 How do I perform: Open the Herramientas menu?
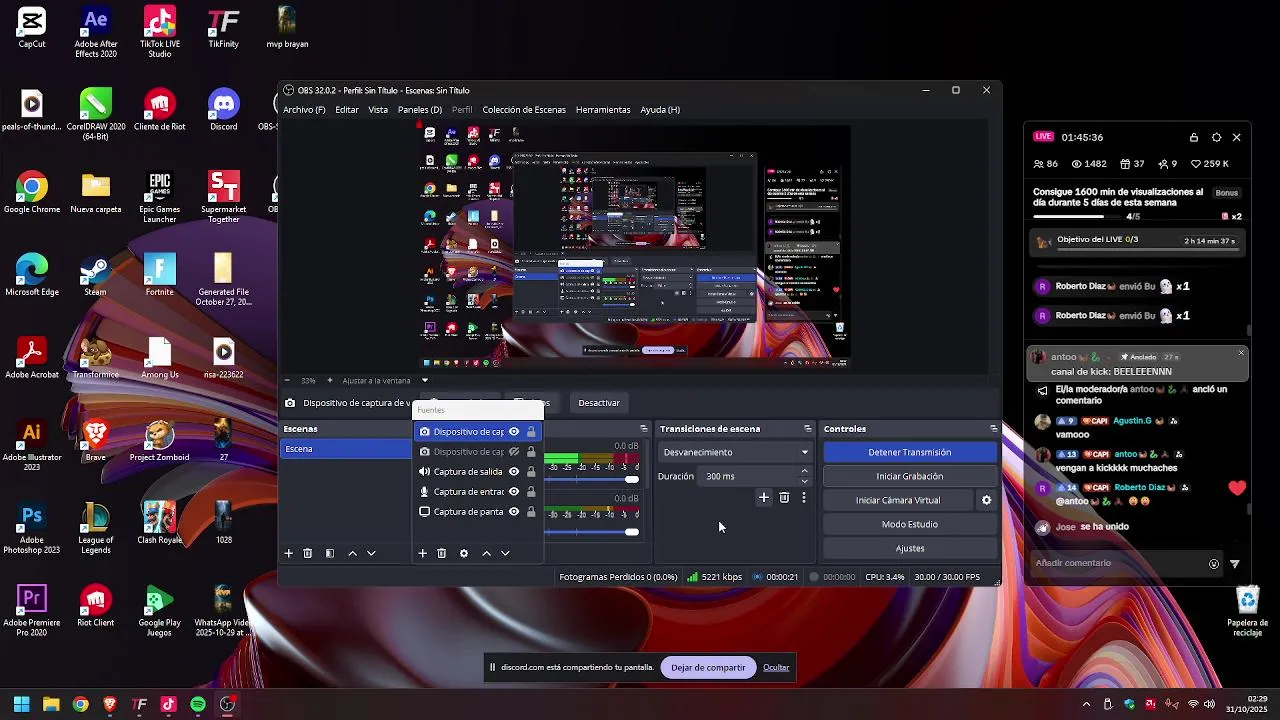click(603, 110)
